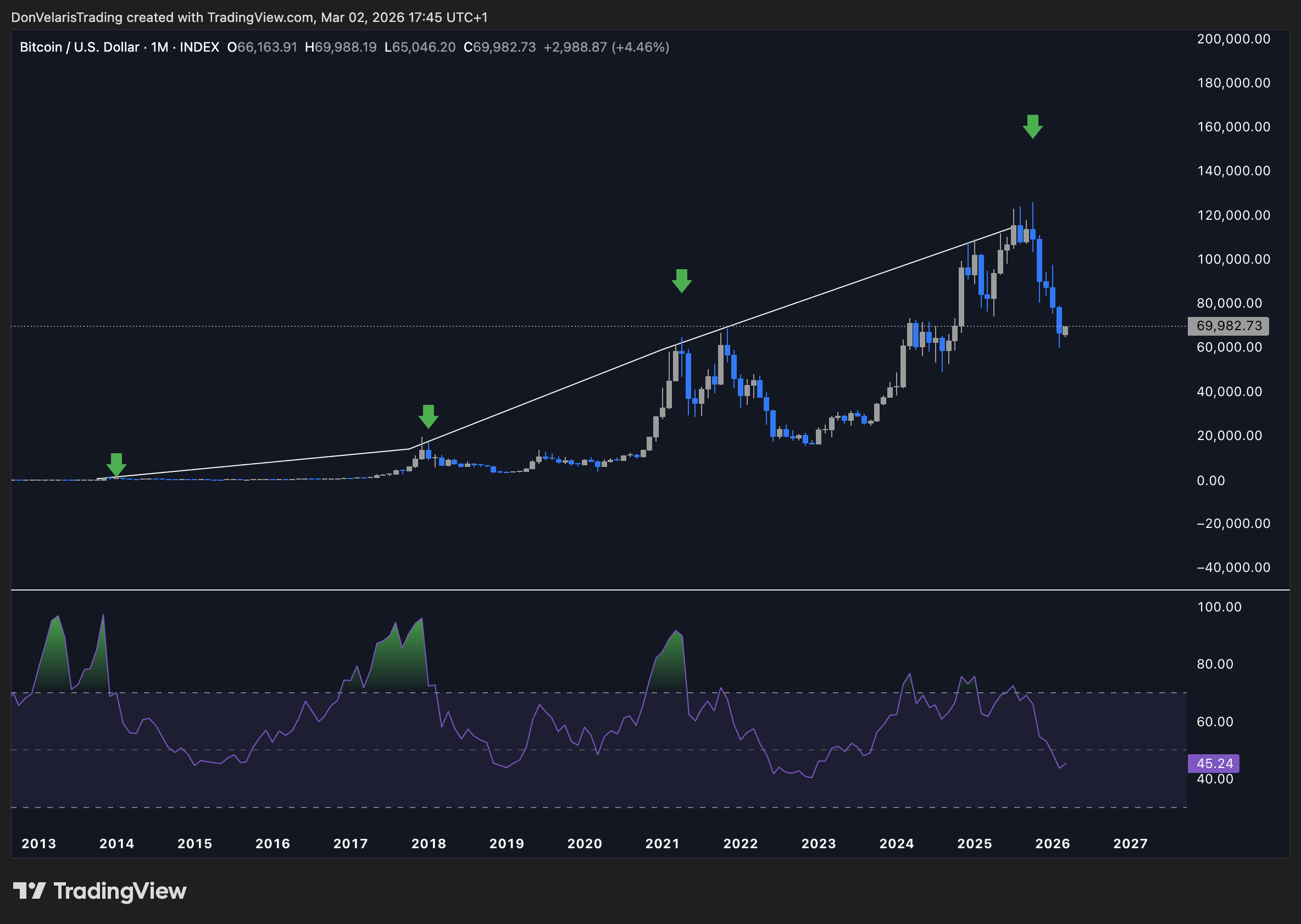Click the Bitcoin / U.S. Dollar symbol title
The width and height of the screenshot is (1301, 924).
[79, 47]
